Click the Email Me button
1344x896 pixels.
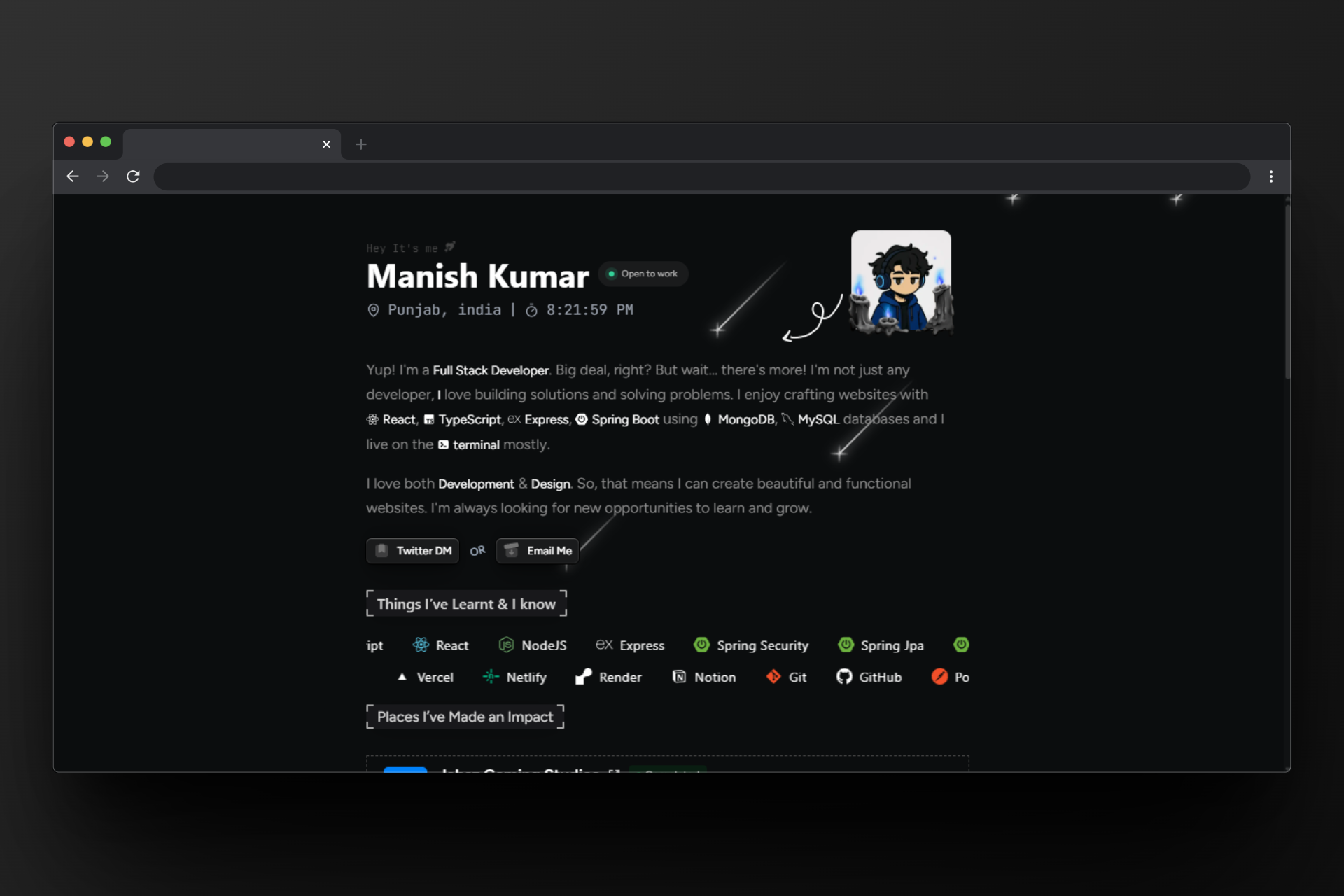point(538,551)
